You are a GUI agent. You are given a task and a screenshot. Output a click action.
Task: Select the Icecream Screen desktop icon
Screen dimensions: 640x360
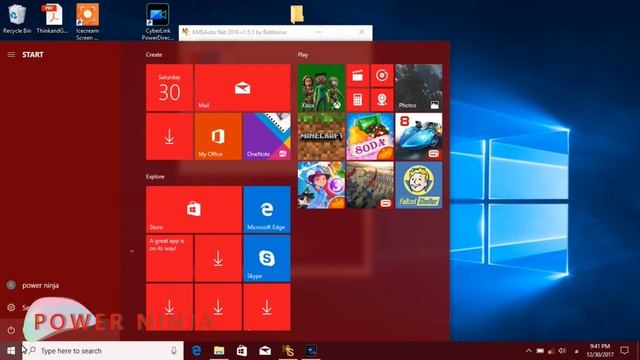[x=87, y=22]
